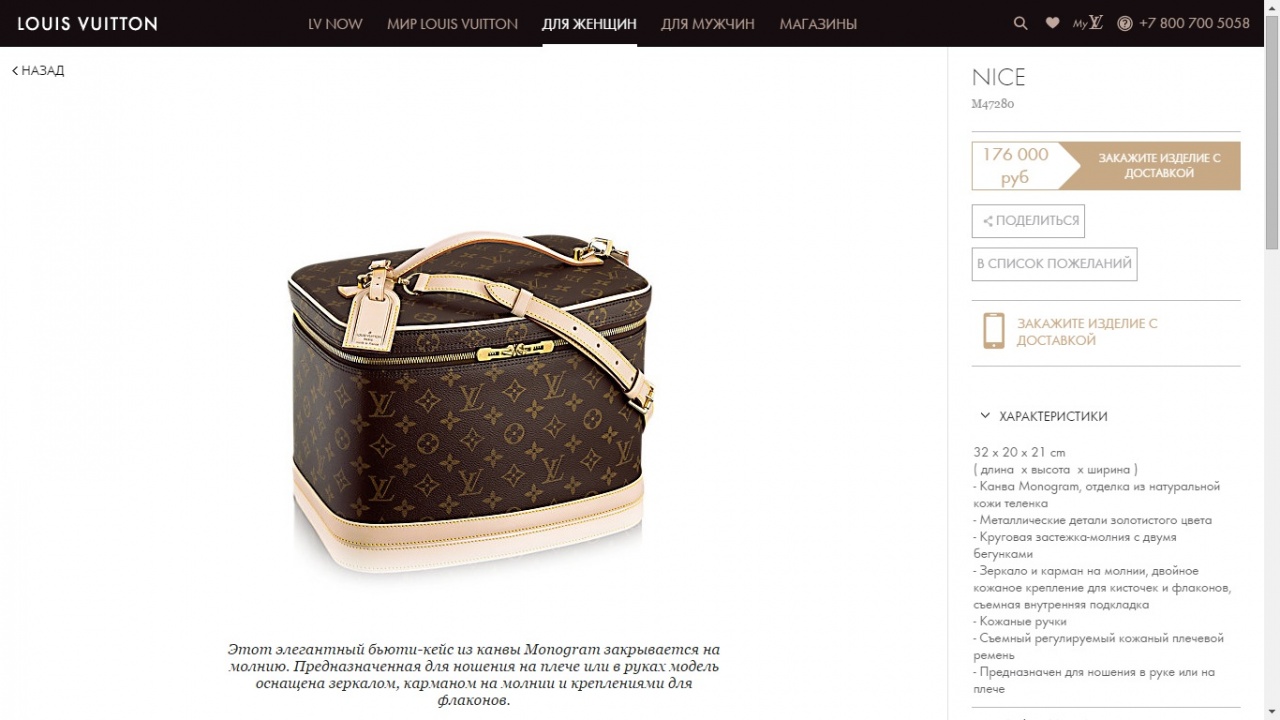
Task: Open the search magnifier icon
Action: tap(1020, 23)
